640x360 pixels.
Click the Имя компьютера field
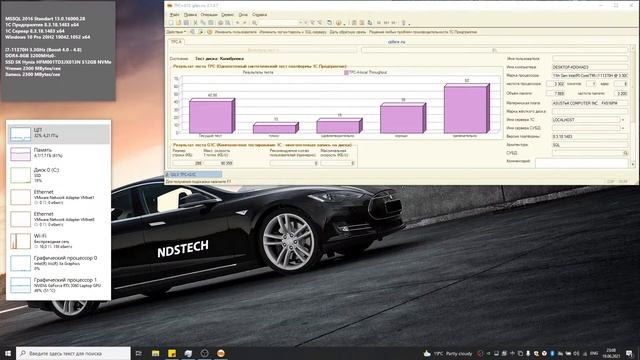pyautogui.click(x=590, y=67)
